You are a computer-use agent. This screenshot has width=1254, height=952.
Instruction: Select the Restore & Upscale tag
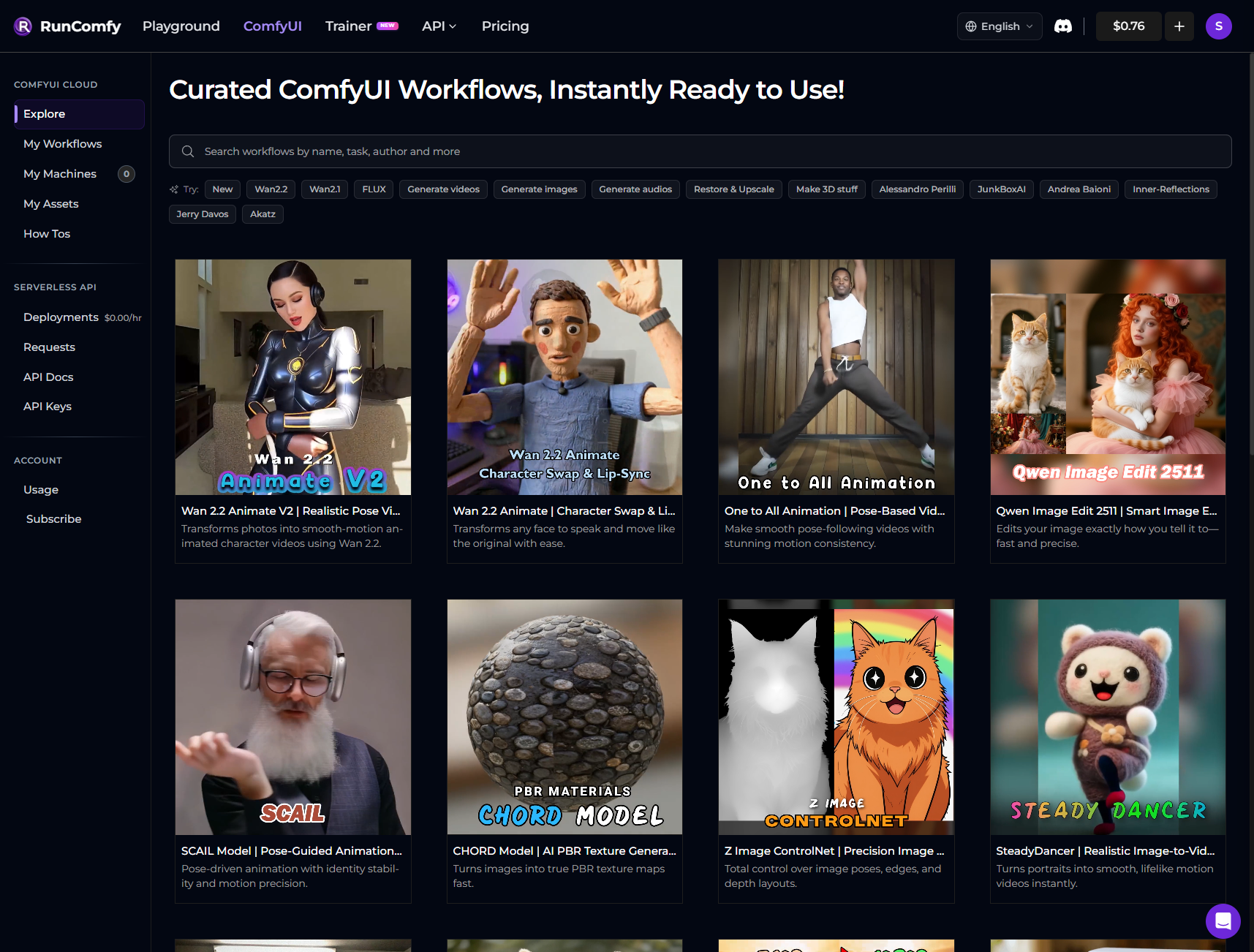pos(733,189)
